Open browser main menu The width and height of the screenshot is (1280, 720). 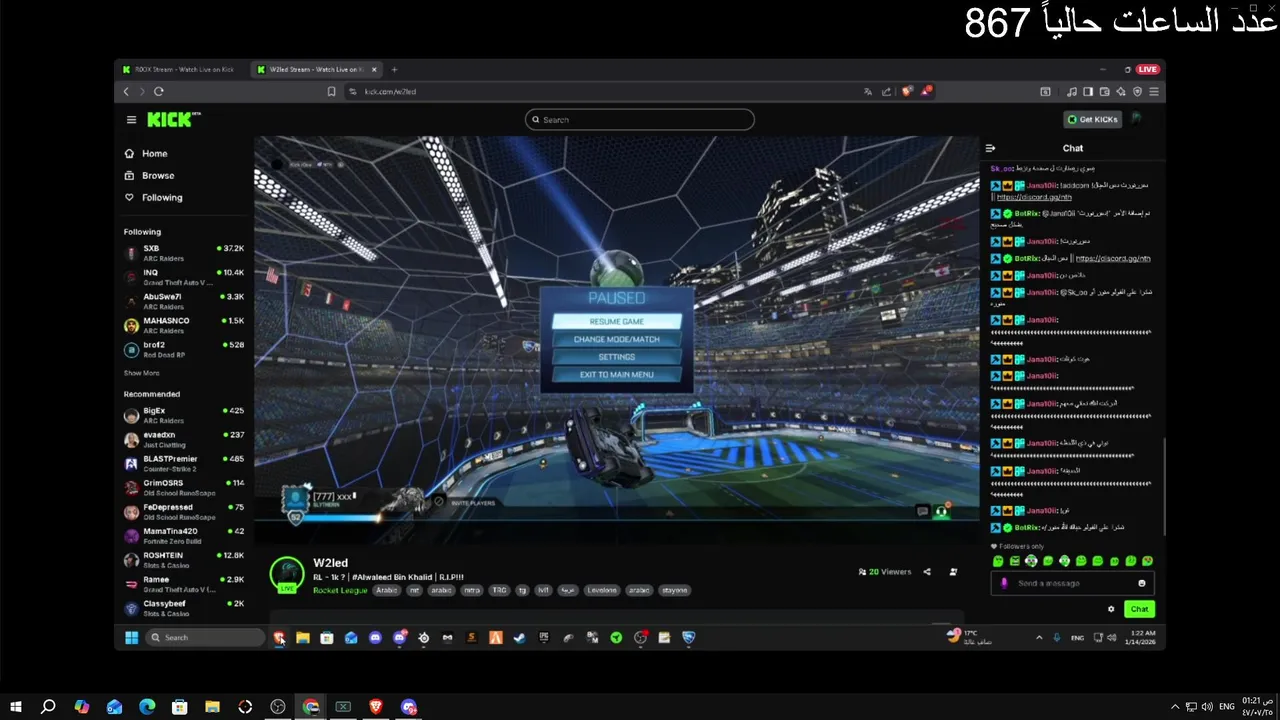[x=1154, y=91]
